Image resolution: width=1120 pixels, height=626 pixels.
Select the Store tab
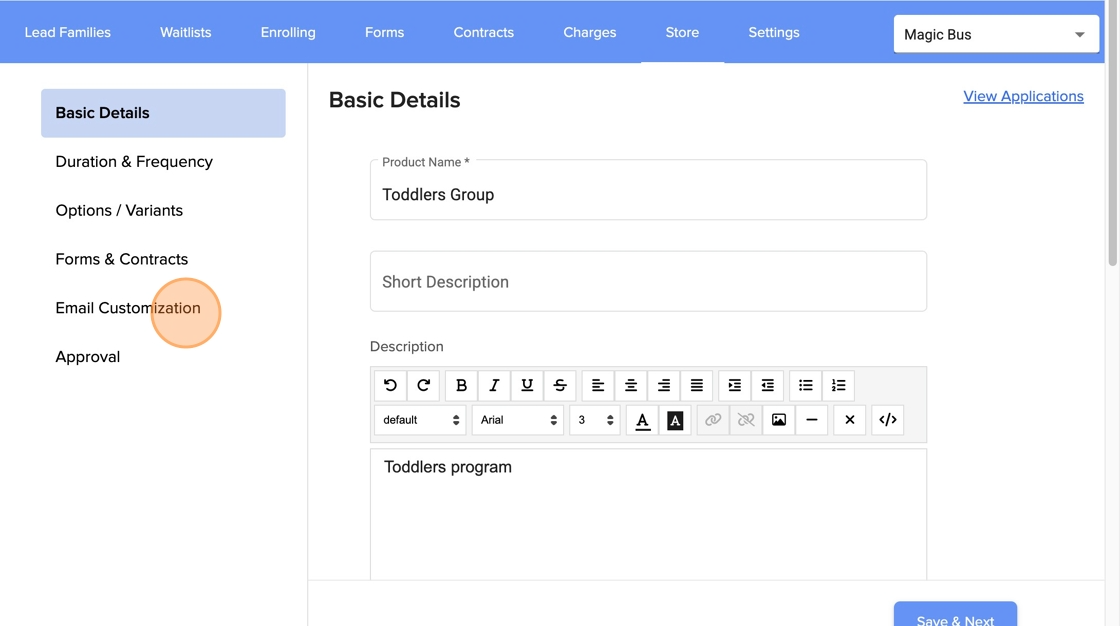[x=682, y=32]
